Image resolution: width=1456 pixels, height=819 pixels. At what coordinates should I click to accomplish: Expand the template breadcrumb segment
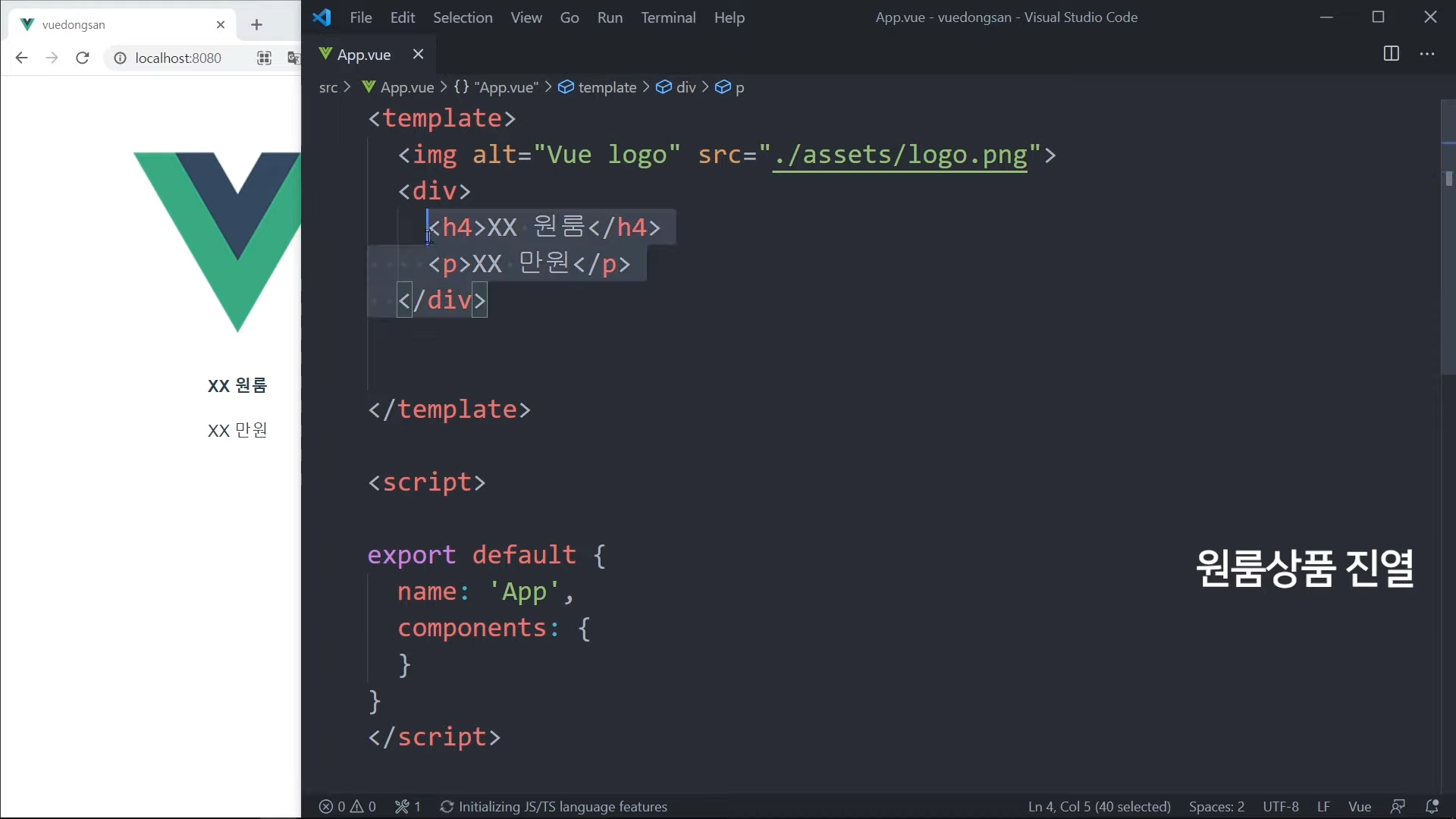point(607,87)
